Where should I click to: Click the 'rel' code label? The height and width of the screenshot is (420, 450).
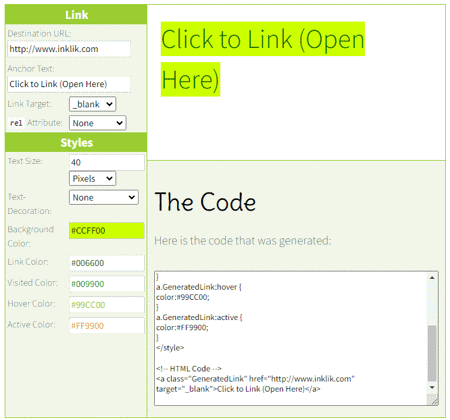point(16,123)
